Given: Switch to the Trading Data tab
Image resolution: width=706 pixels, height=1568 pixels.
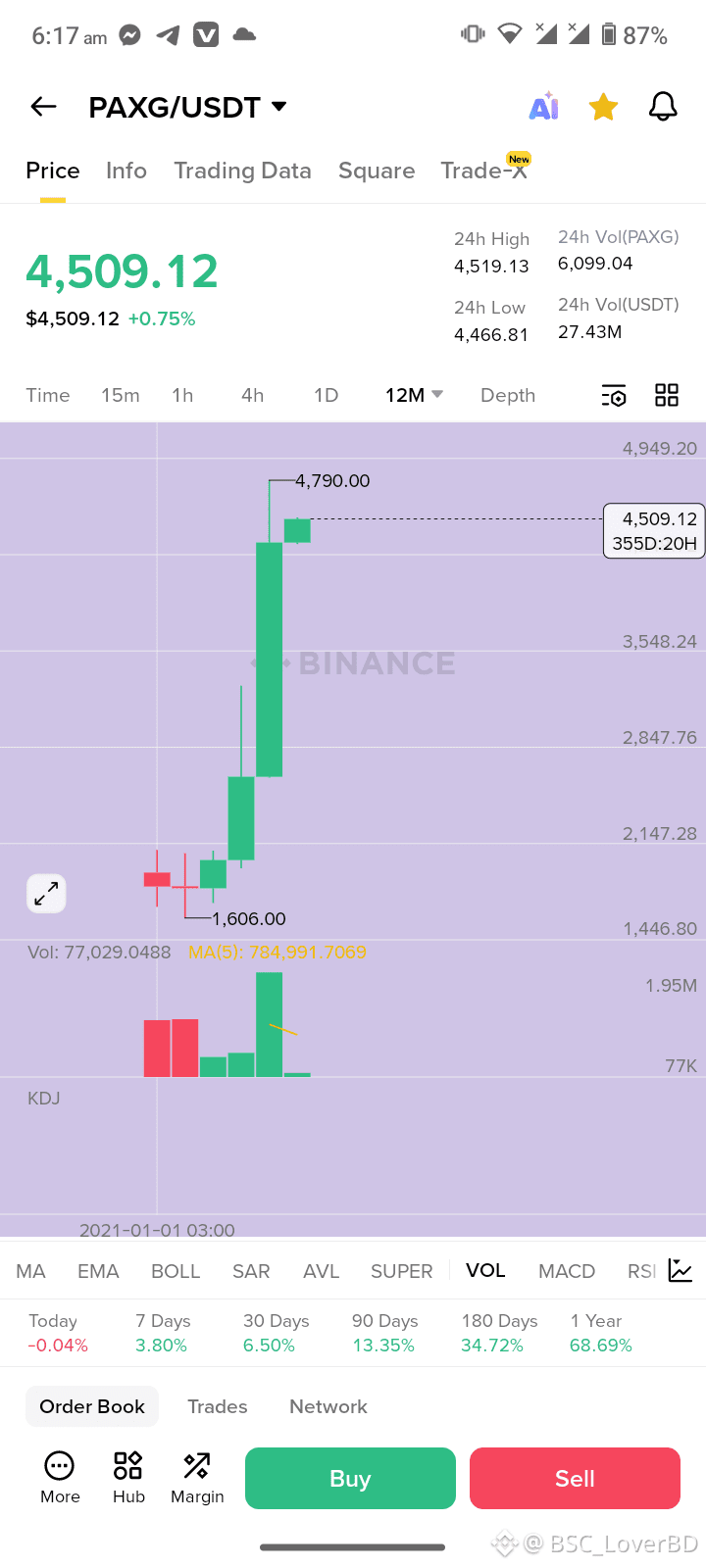Looking at the screenshot, I should 242,171.
